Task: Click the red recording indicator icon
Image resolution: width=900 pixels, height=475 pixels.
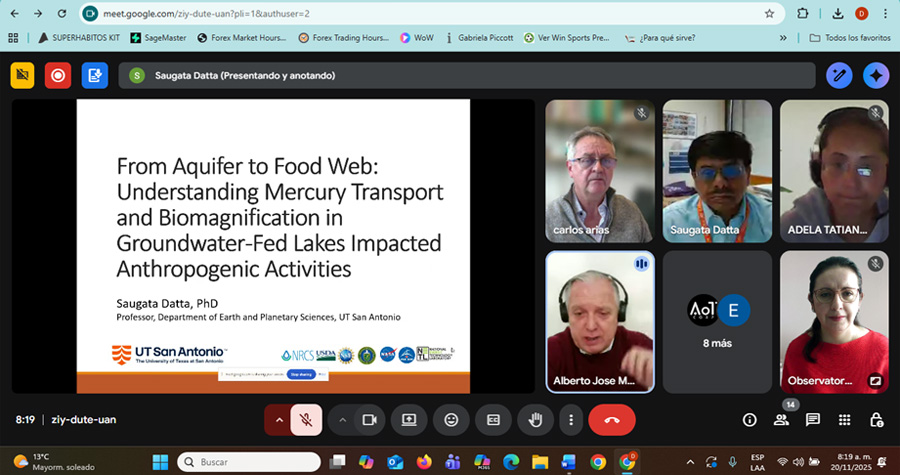Action: [58, 75]
